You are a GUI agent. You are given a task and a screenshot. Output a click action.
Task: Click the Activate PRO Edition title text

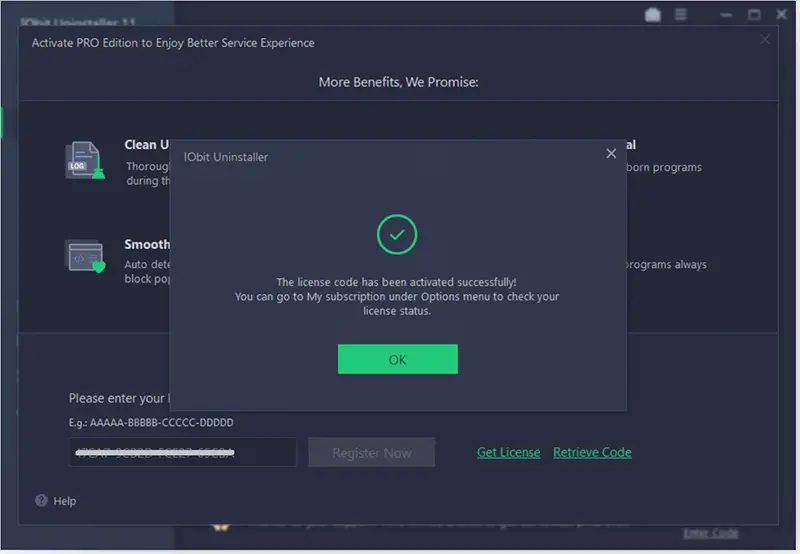pos(173,43)
